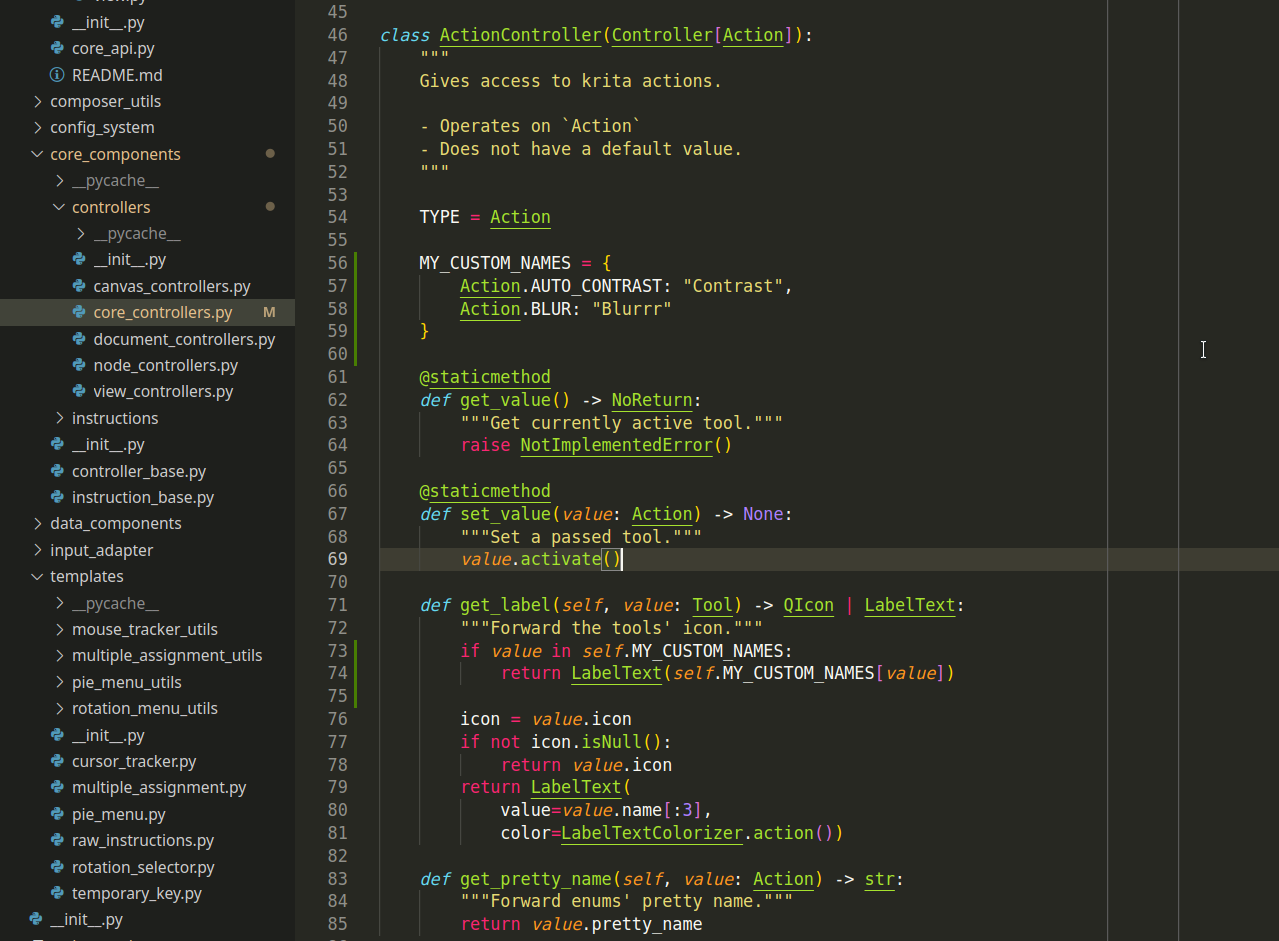Click Python icon next to canvas_controllers.py

79,286
